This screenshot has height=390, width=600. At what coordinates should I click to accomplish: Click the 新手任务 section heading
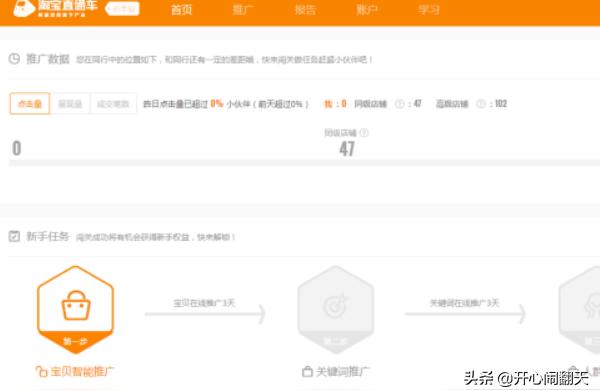pyautogui.click(x=48, y=236)
